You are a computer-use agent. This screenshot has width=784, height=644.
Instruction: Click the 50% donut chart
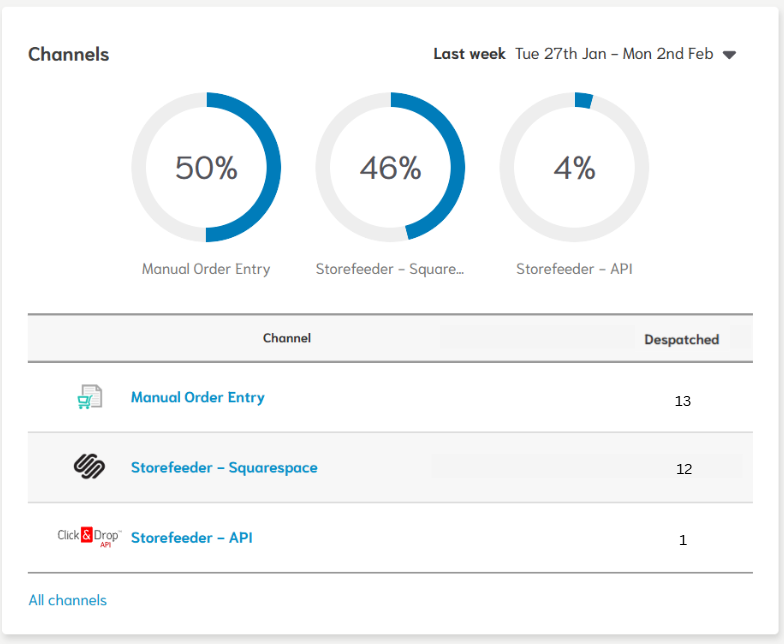click(x=206, y=168)
